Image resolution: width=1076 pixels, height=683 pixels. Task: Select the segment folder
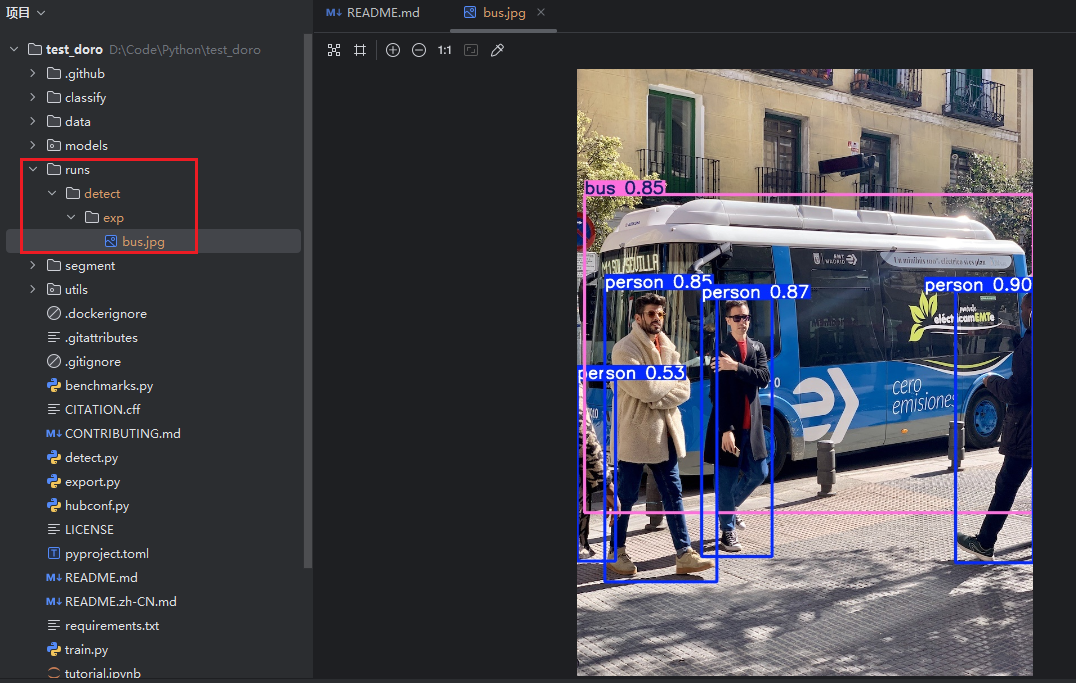point(153,266)
